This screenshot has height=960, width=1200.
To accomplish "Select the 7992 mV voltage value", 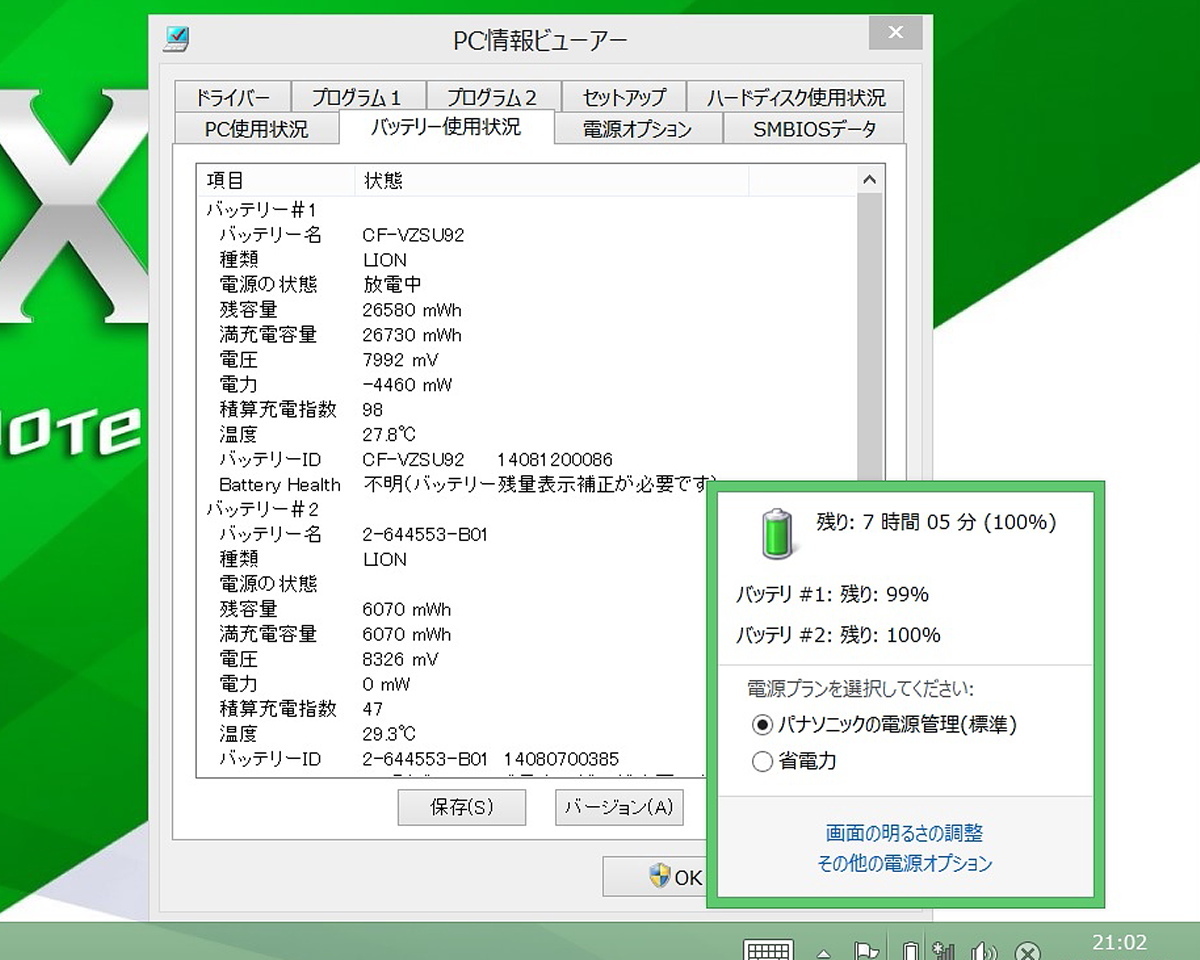I will (400, 360).
